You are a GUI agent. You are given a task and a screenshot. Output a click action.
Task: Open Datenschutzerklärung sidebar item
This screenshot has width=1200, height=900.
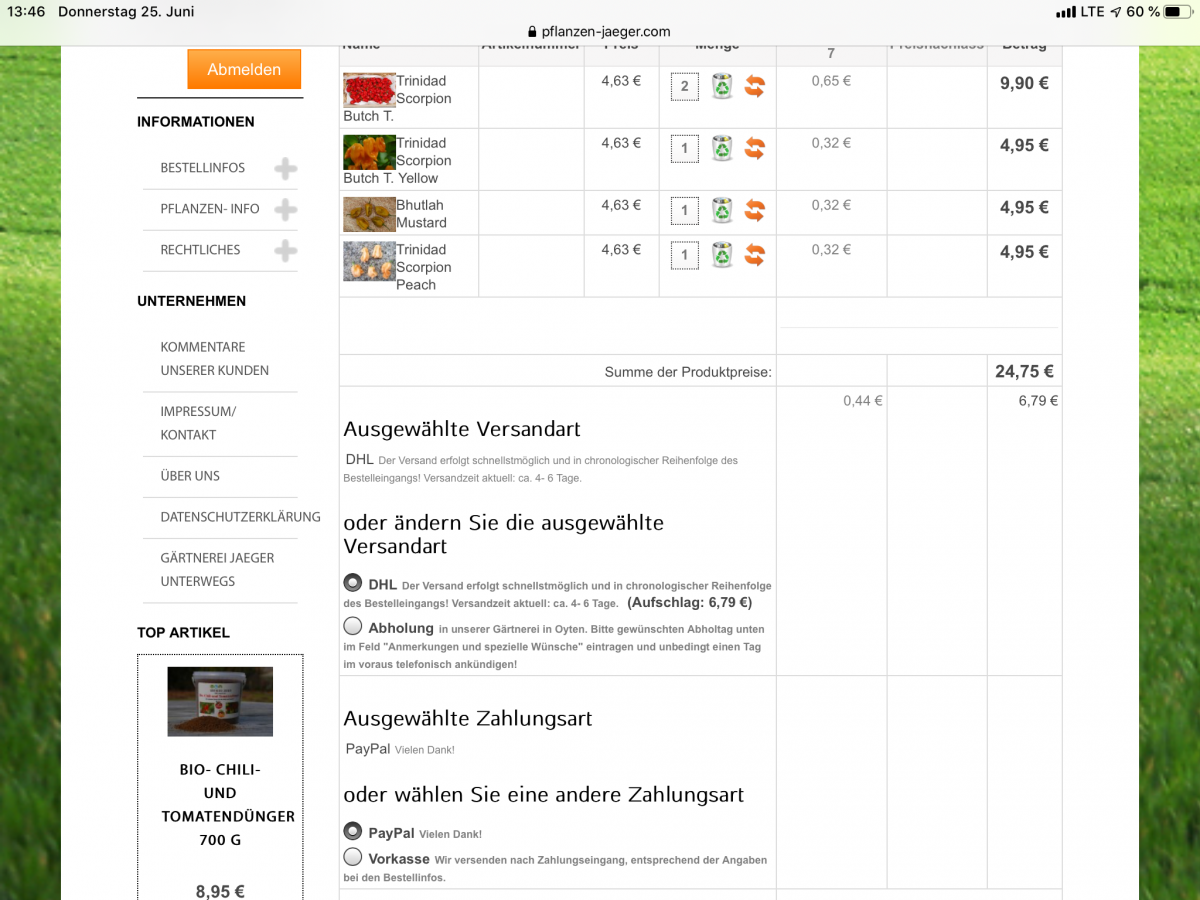(x=240, y=517)
